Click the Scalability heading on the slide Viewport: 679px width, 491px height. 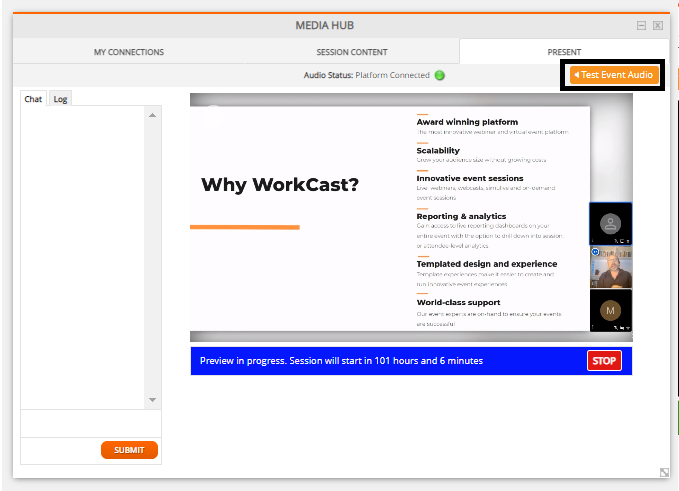coord(438,151)
